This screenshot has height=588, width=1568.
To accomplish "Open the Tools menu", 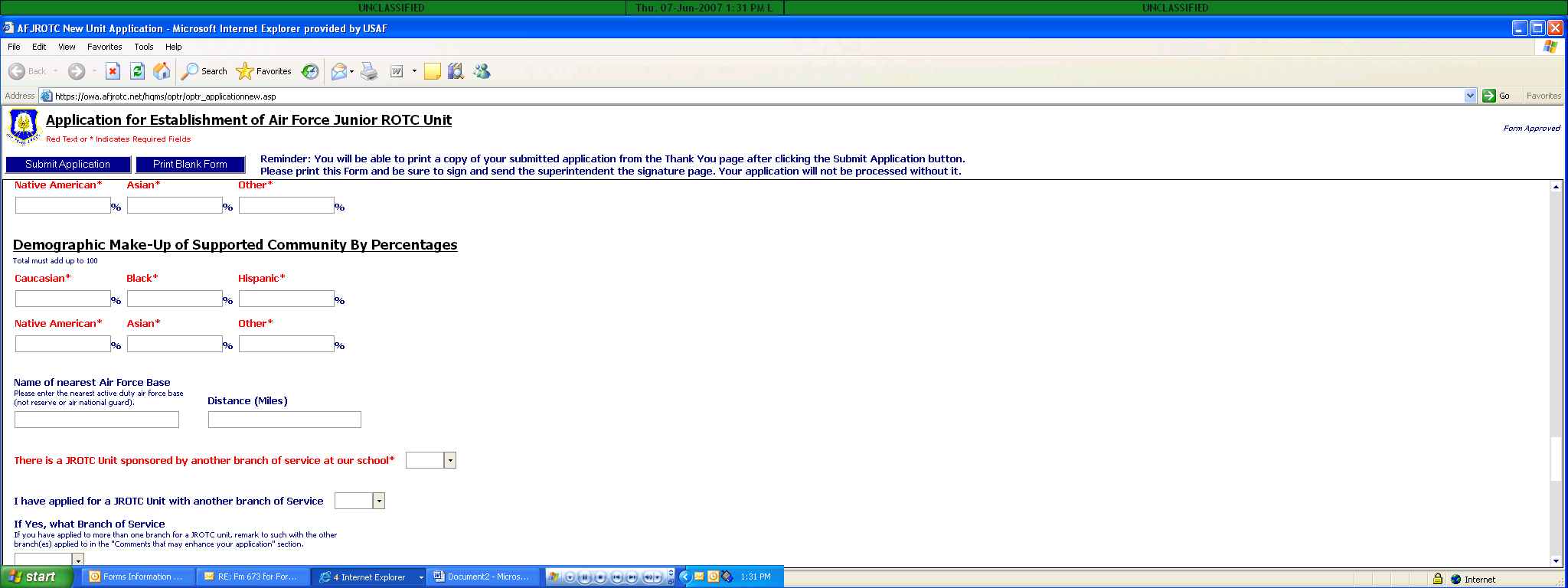I will click(x=143, y=47).
